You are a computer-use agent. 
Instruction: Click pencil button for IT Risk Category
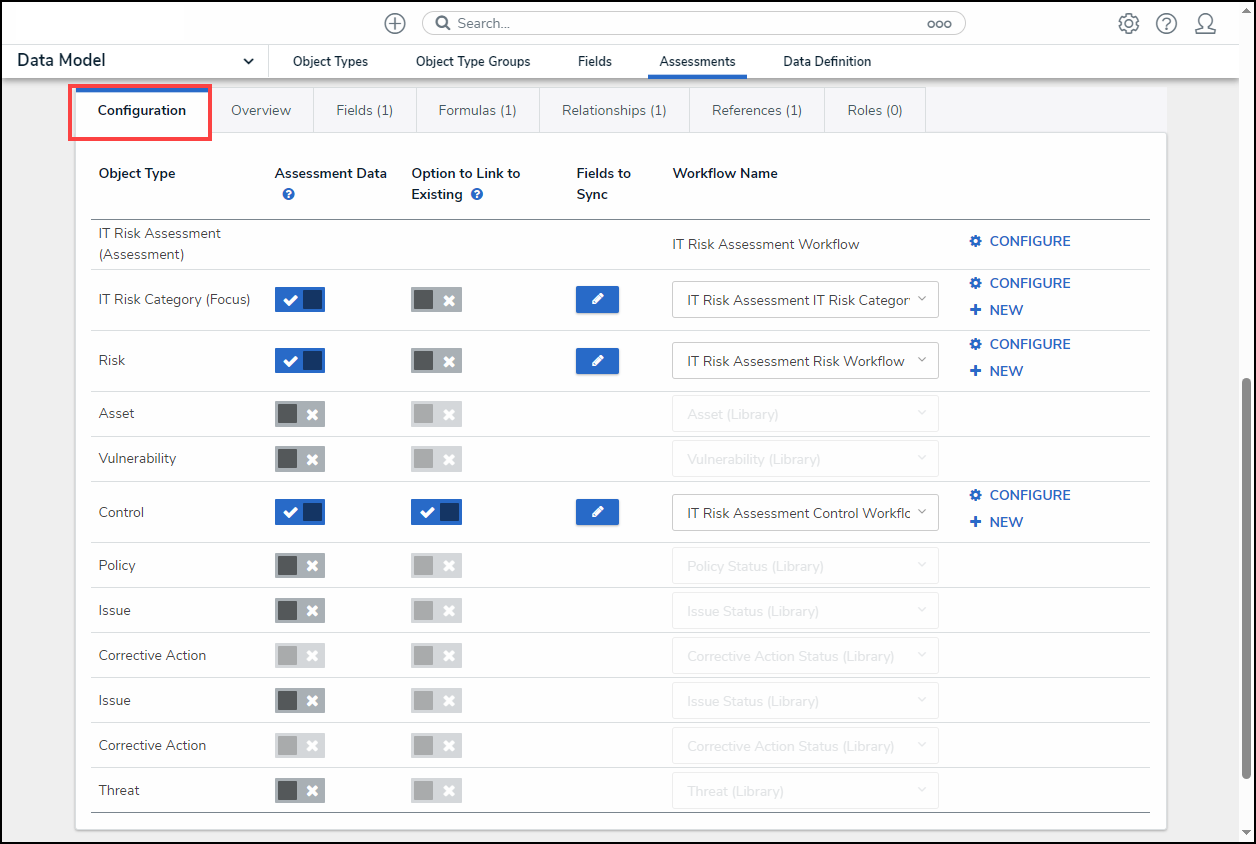click(x=597, y=299)
